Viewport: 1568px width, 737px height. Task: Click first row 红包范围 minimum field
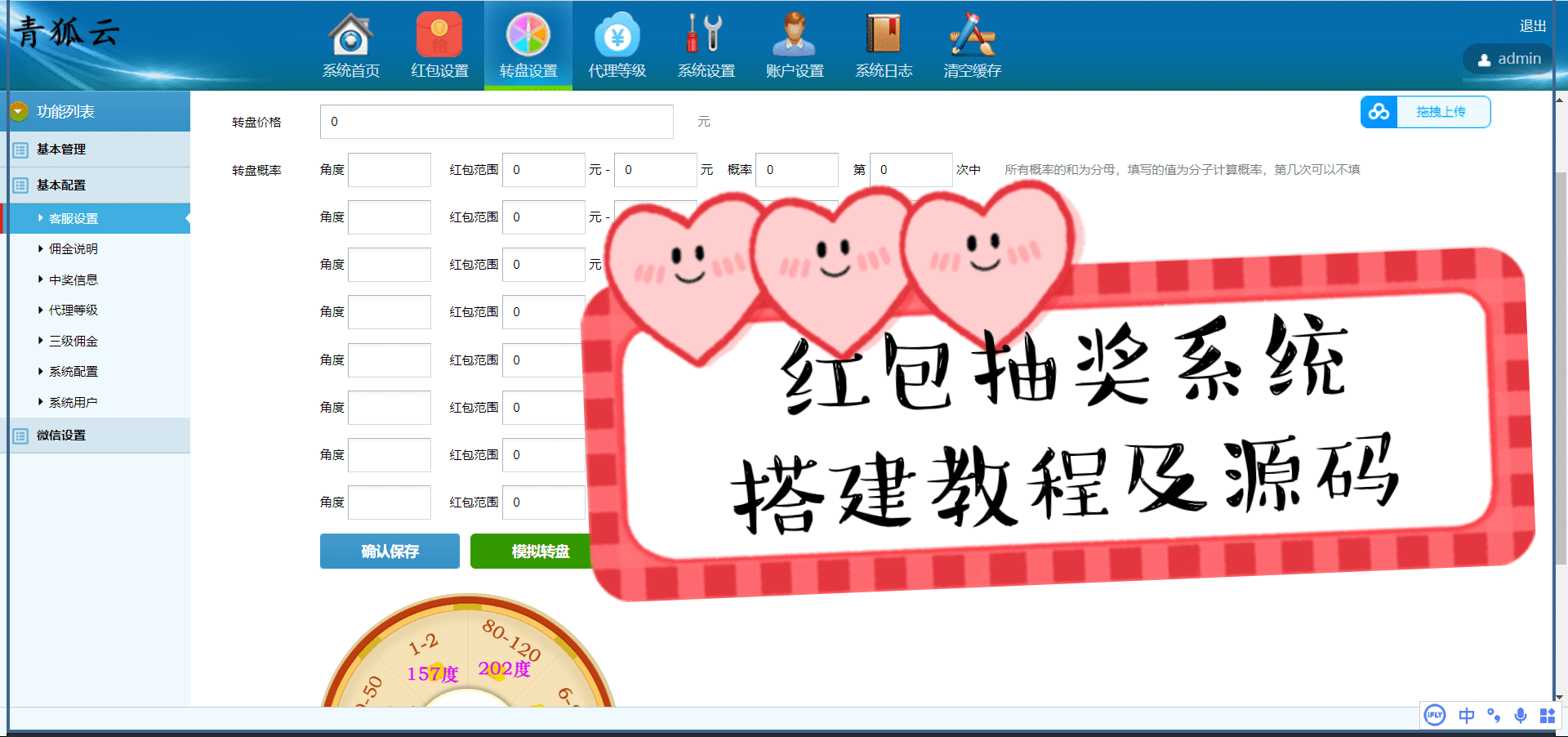tap(544, 170)
